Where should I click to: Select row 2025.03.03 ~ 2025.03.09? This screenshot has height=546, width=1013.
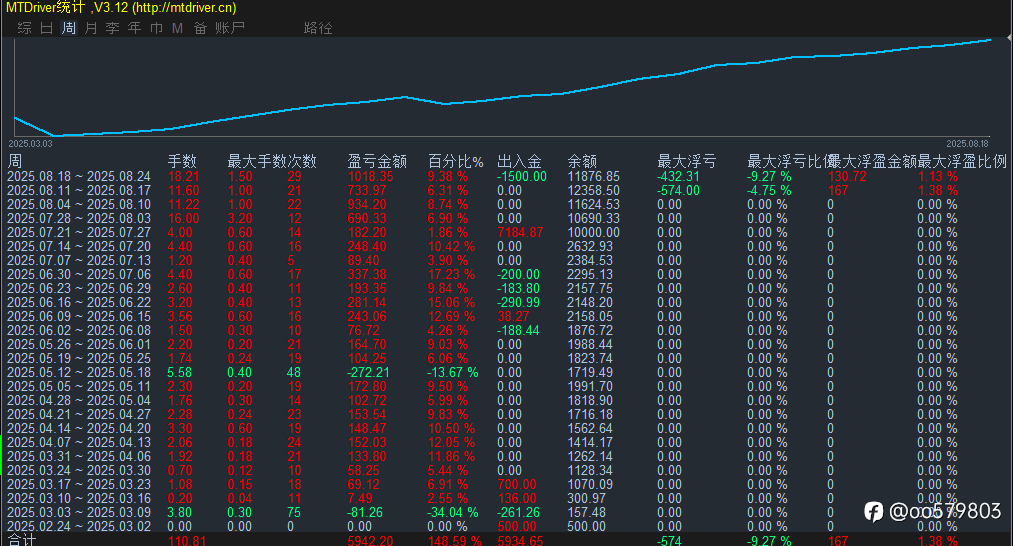506,512
